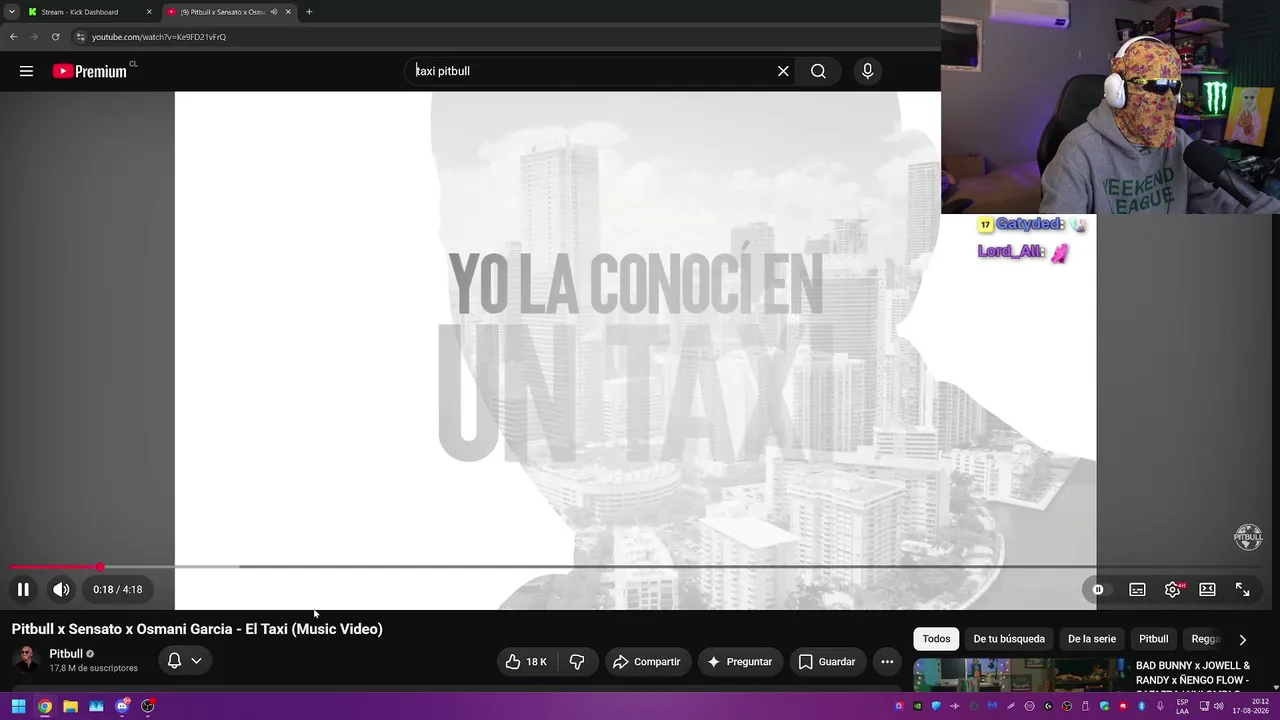Select the Pitbull filter chip

tap(1154, 639)
